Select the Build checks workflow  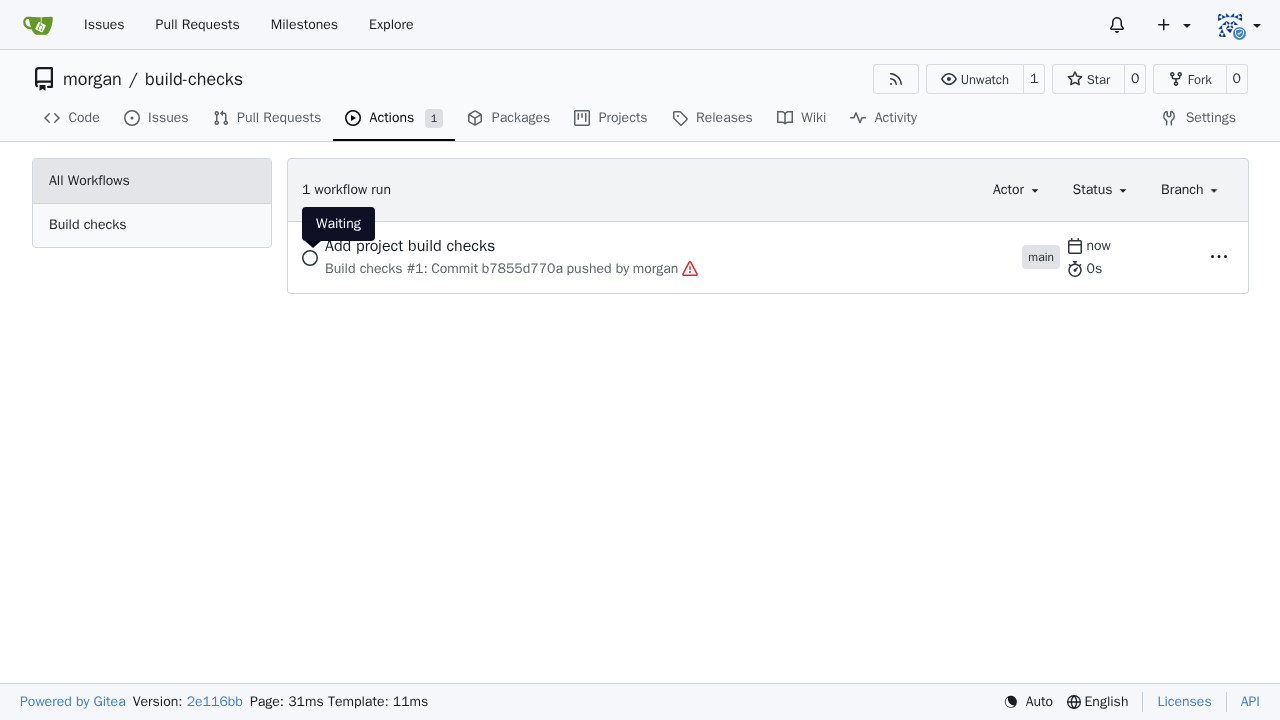pyautogui.click(x=152, y=225)
